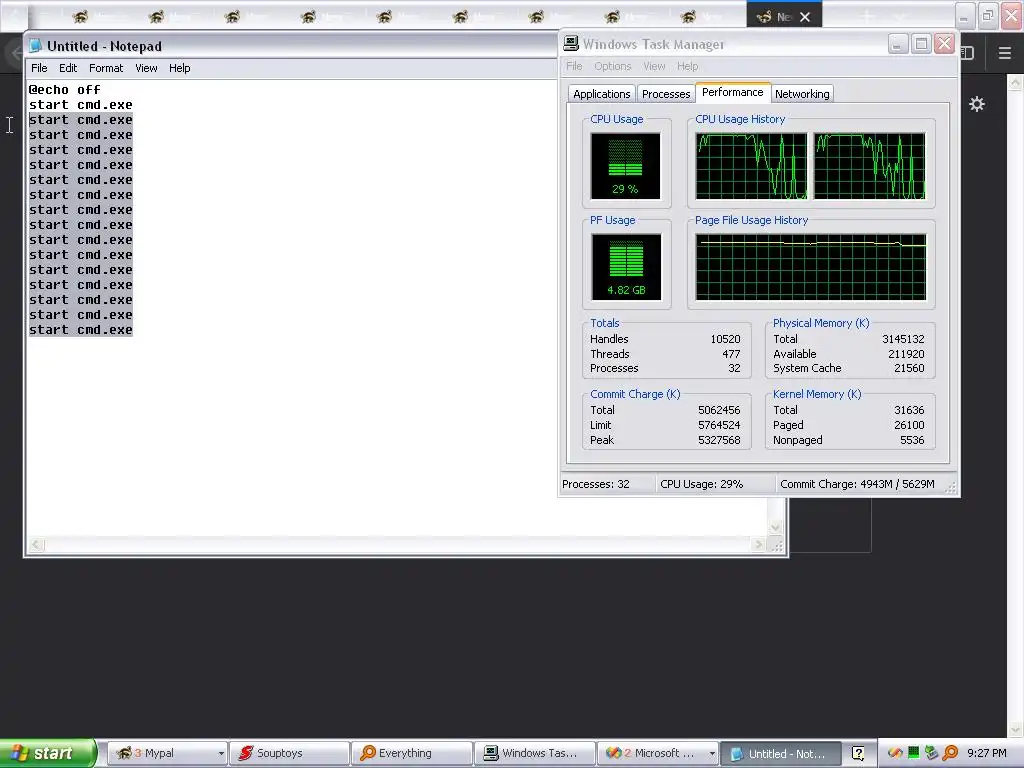Click the question mark taskbar icon
1024x768 pixels.
coord(858,753)
